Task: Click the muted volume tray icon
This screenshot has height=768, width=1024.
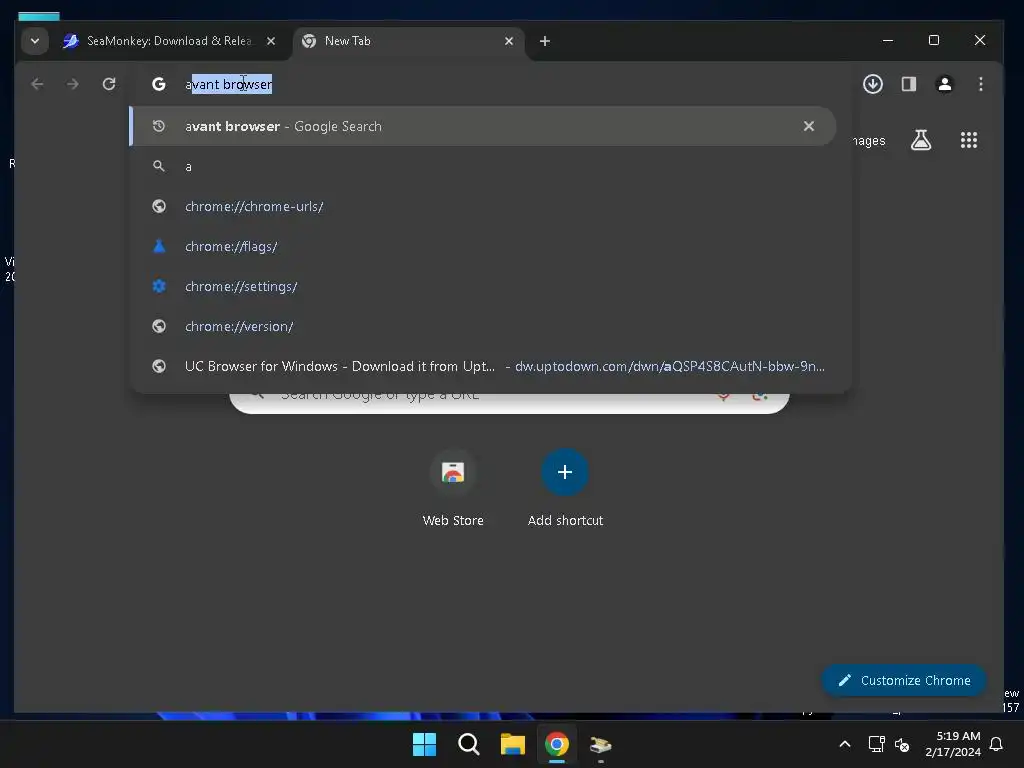Action: click(x=902, y=744)
